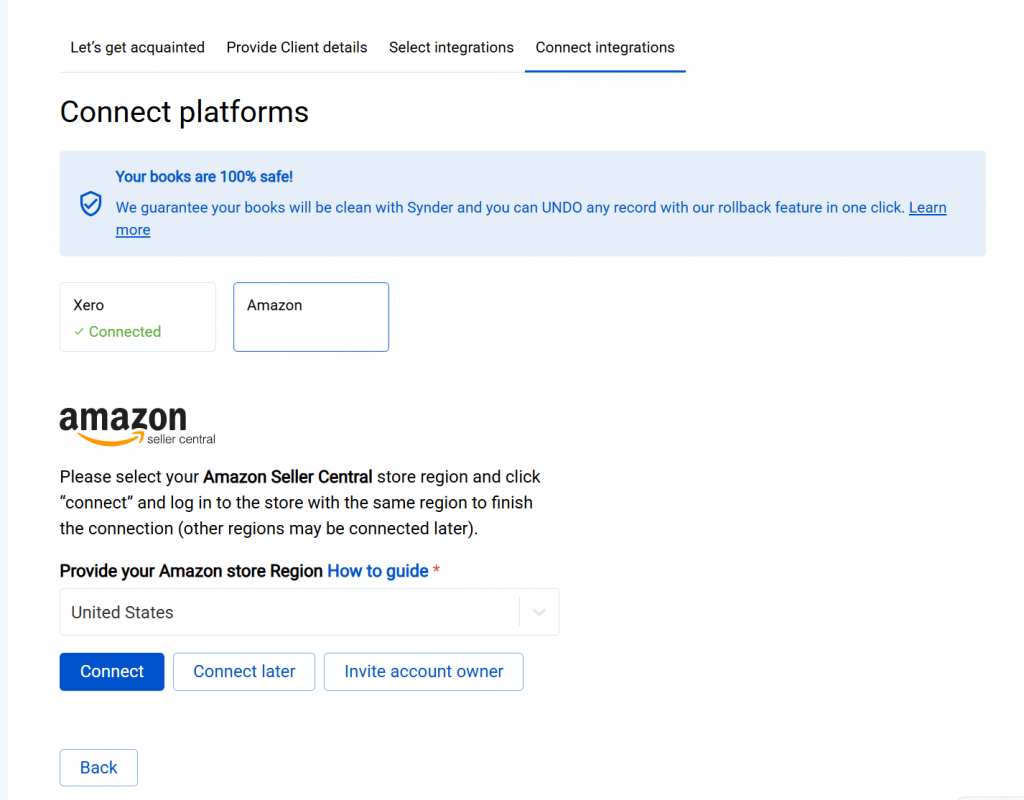This screenshot has height=800, width=1024.
Task: Go back with the Back button
Action: point(99,767)
